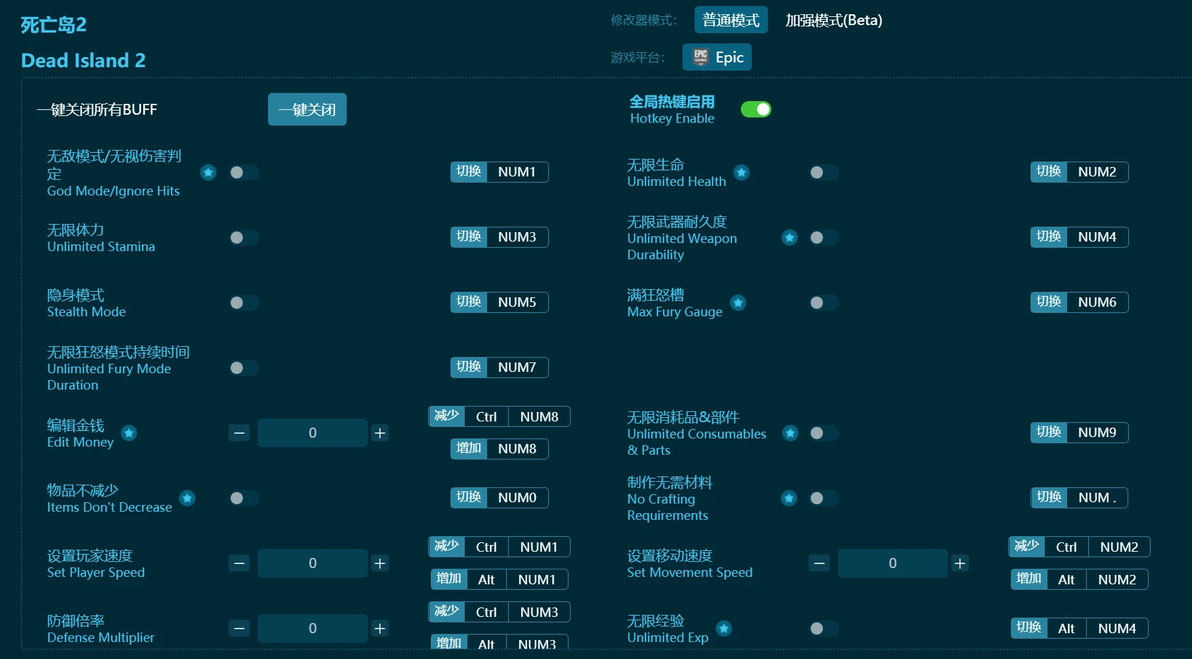Enable No Crafting Requirements toggle
The image size is (1192, 659).
824,498
